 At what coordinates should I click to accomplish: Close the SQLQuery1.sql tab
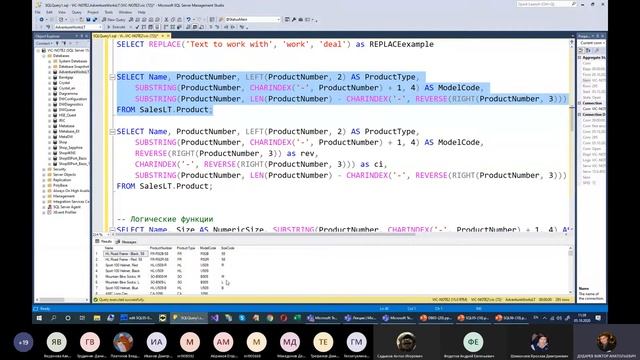(167, 36)
